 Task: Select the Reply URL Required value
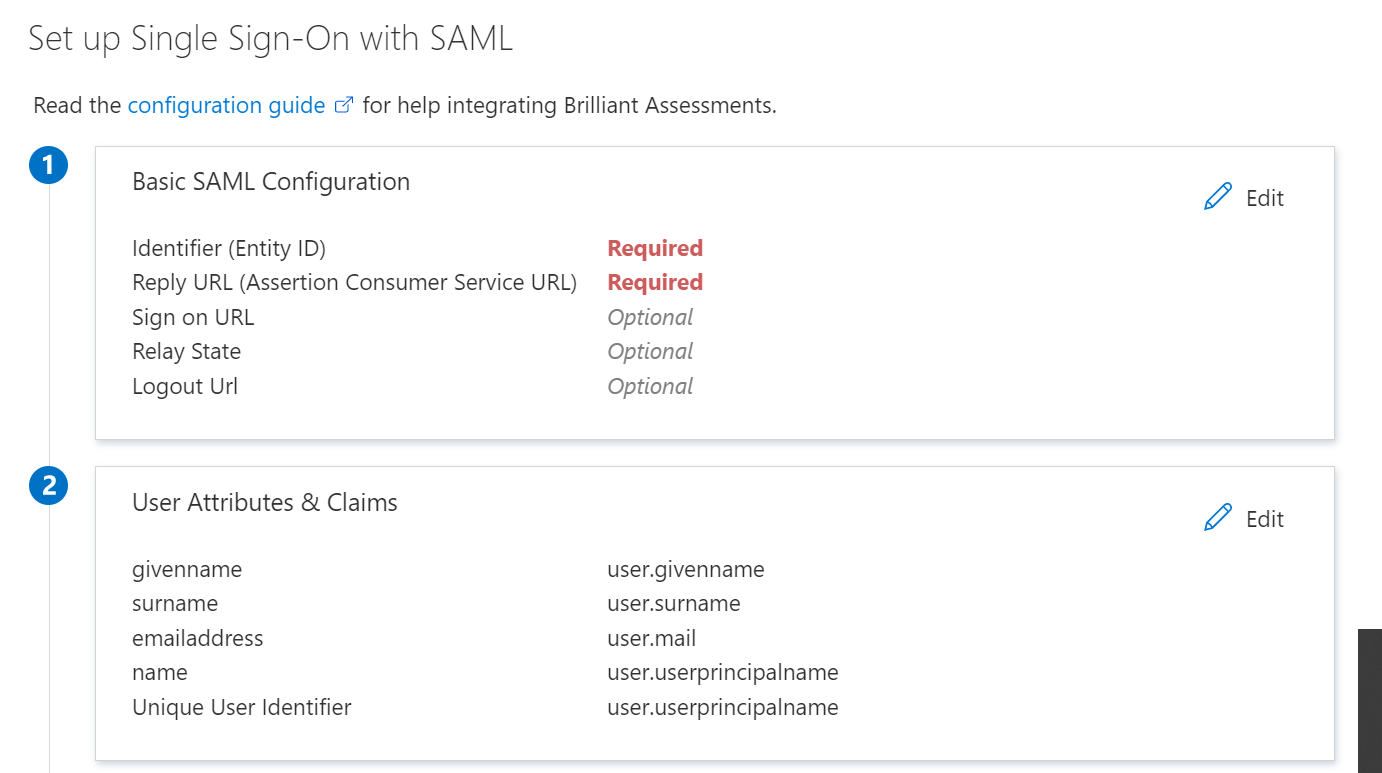click(655, 282)
